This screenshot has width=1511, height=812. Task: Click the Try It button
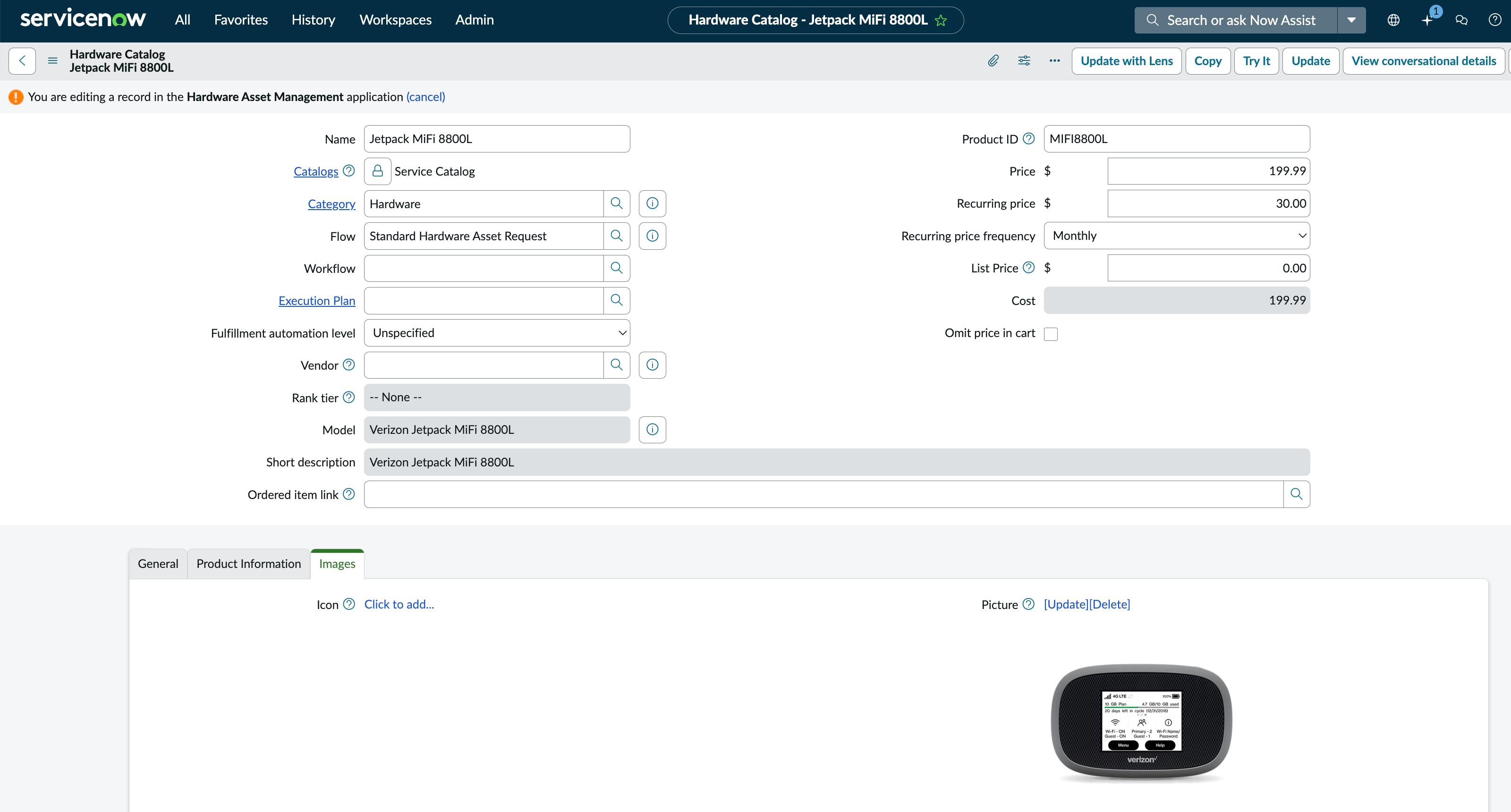(1256, 61)
